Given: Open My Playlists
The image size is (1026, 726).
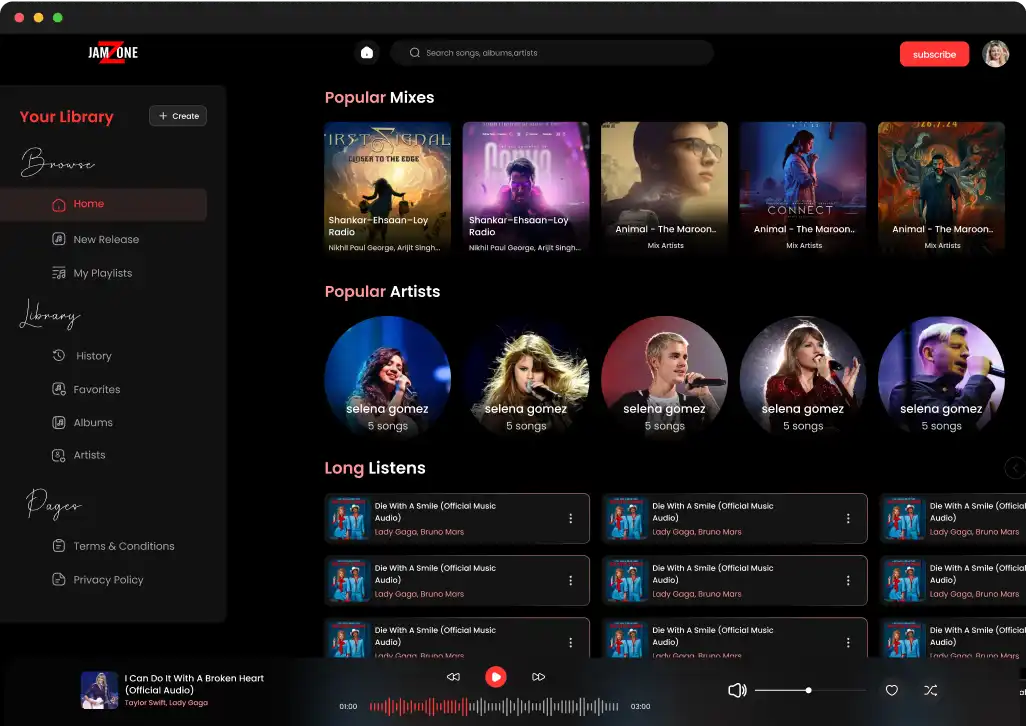Looking at the screenshot, I should [x=103, y=273].
